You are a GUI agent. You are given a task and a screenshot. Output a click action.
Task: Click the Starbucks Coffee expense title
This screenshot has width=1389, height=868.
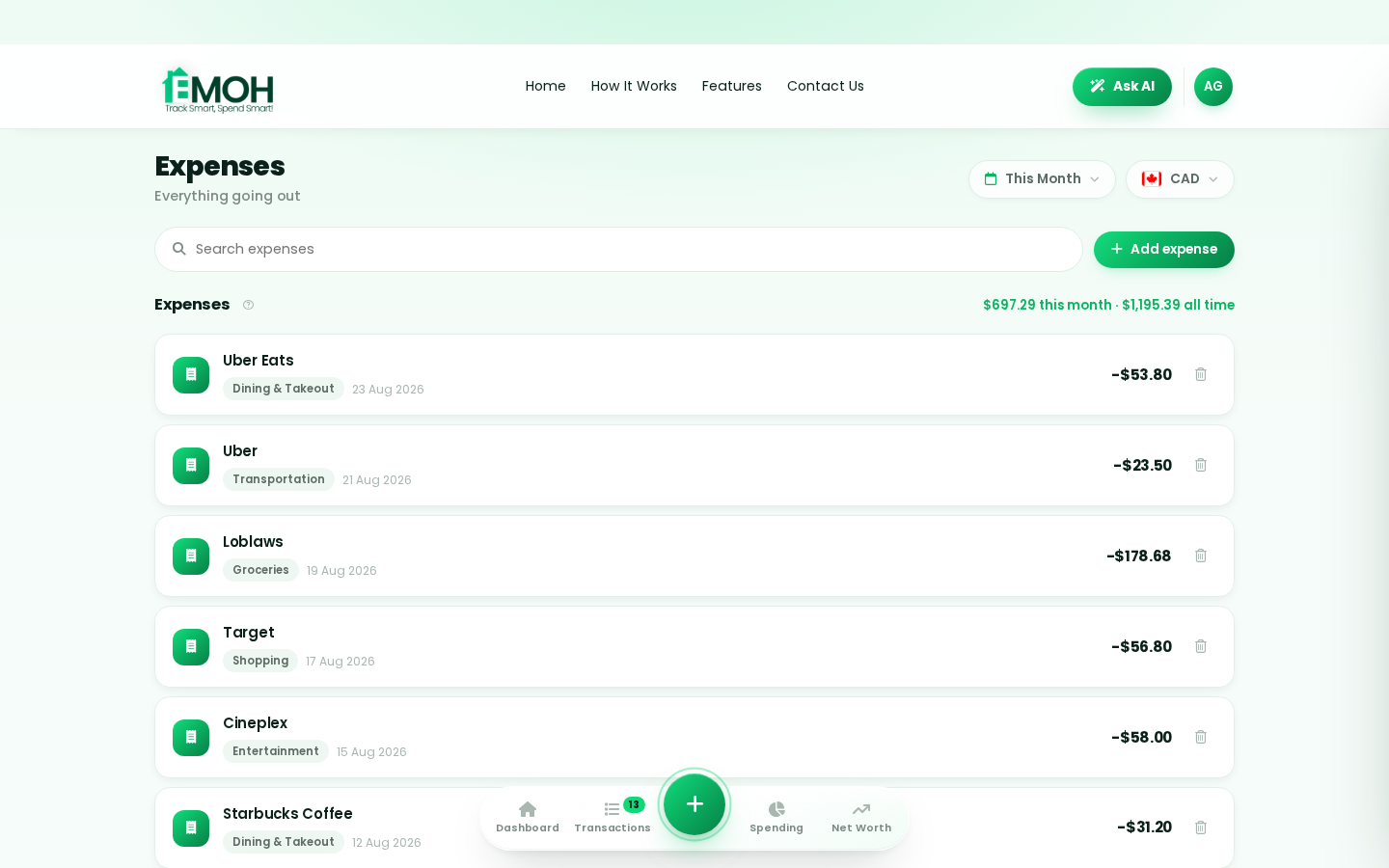tap(287, 814)
